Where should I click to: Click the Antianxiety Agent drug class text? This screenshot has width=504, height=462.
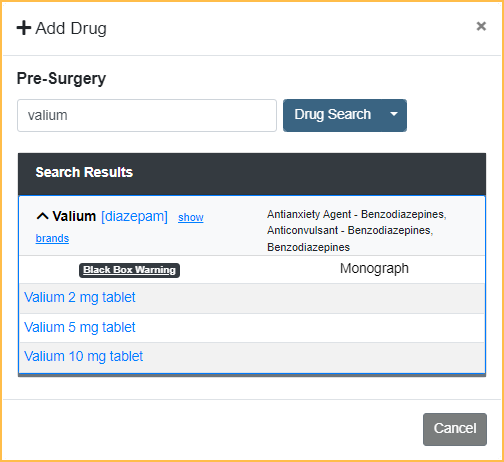coord(309,214)
